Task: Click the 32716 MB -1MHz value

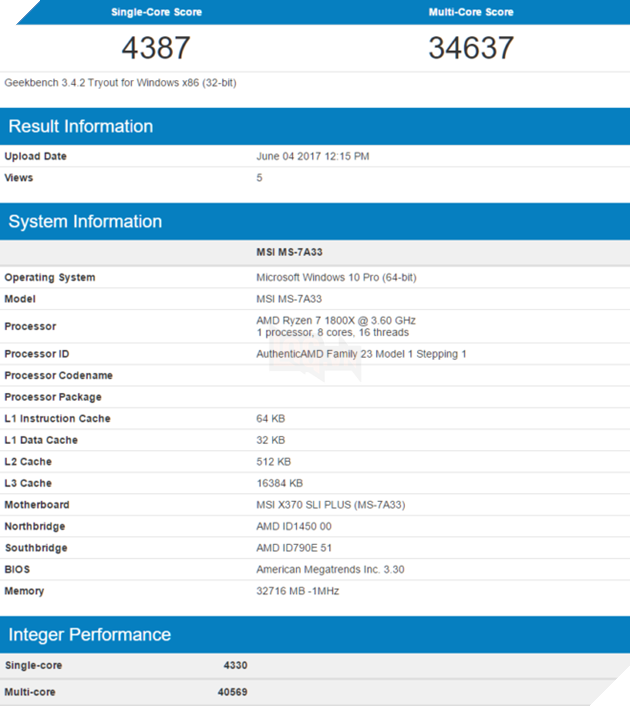Action: click(298, 591)
